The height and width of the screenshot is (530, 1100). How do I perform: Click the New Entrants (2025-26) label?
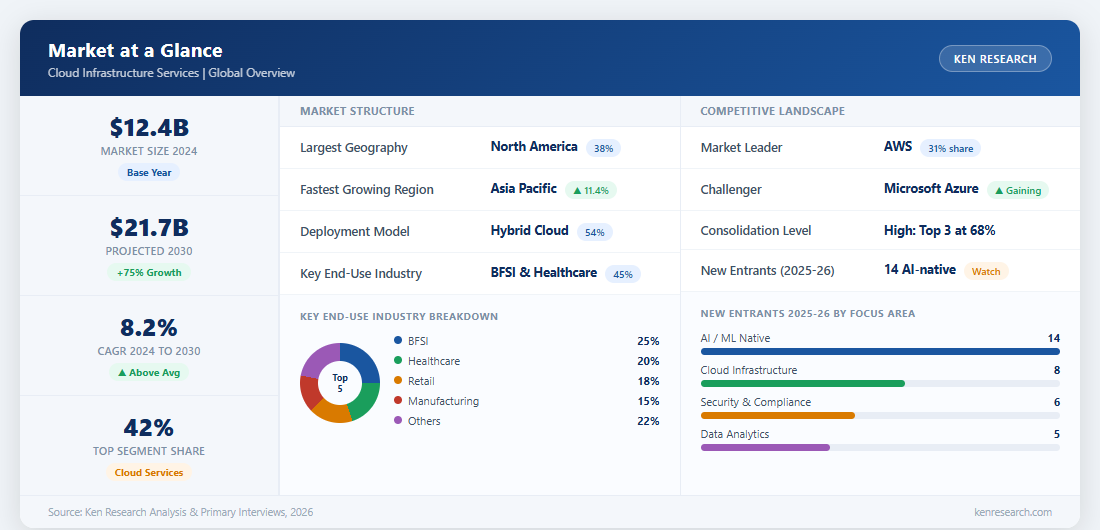(x=767, y=270)
